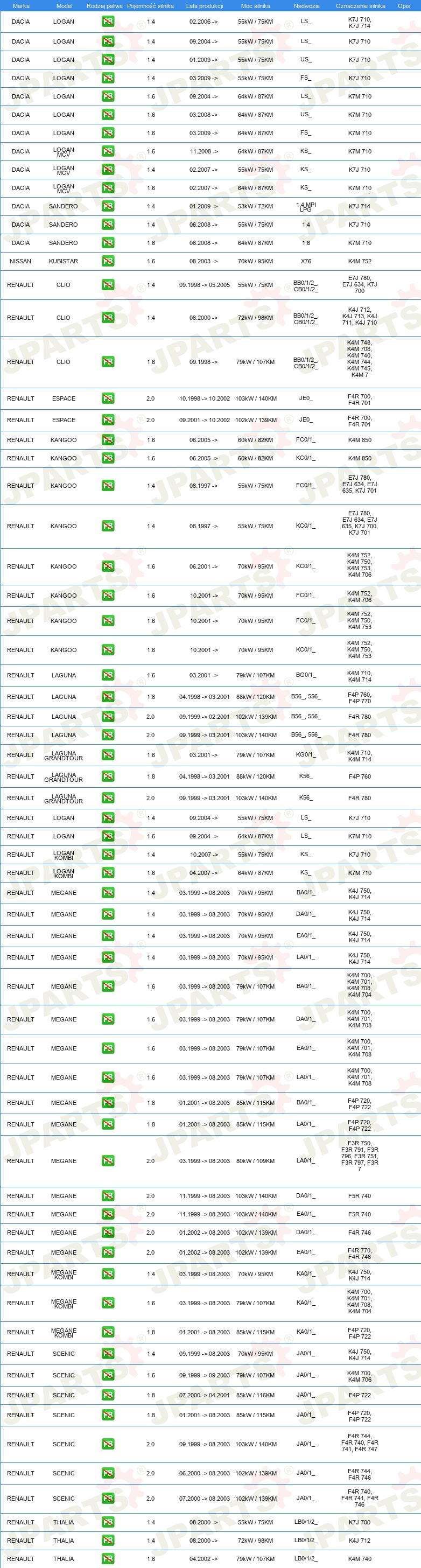421x1568 pixels.
Task: Click fuel icon in Espace 10.1998 -> 10.2002 row
Action: click(x=108, y=398)
